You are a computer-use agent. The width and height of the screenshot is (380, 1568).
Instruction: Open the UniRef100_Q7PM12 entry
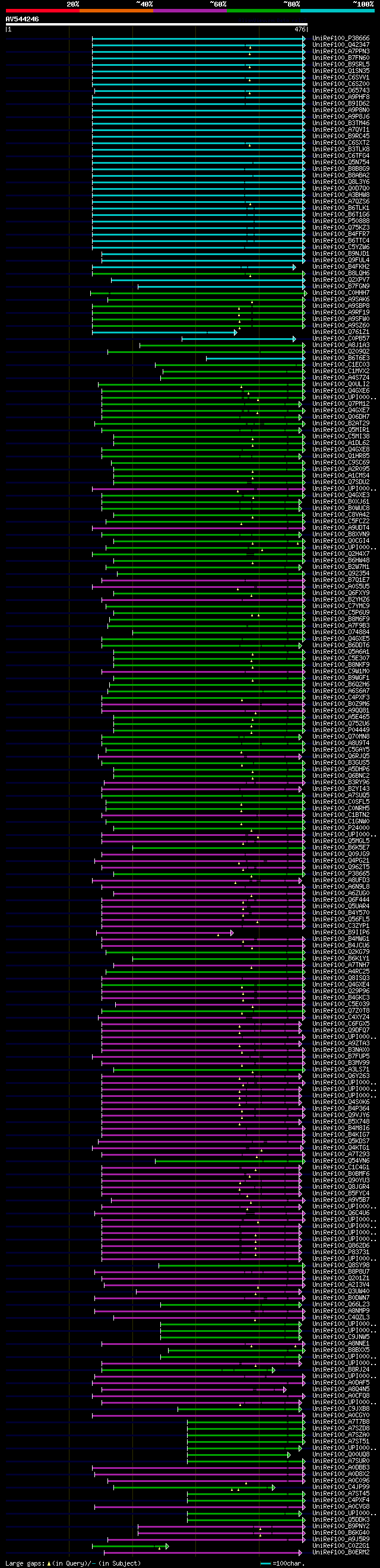coord(341,404)
